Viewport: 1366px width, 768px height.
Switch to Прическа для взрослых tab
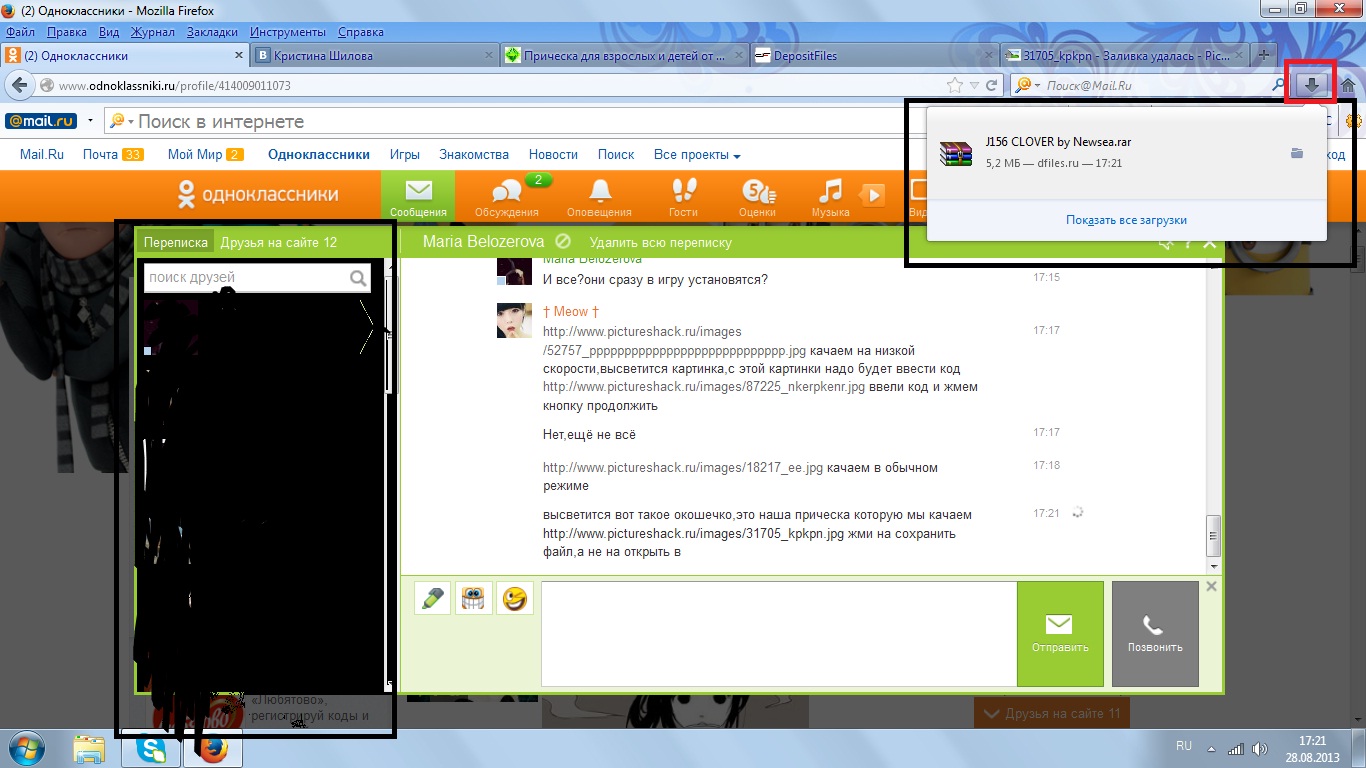(624, 56)
